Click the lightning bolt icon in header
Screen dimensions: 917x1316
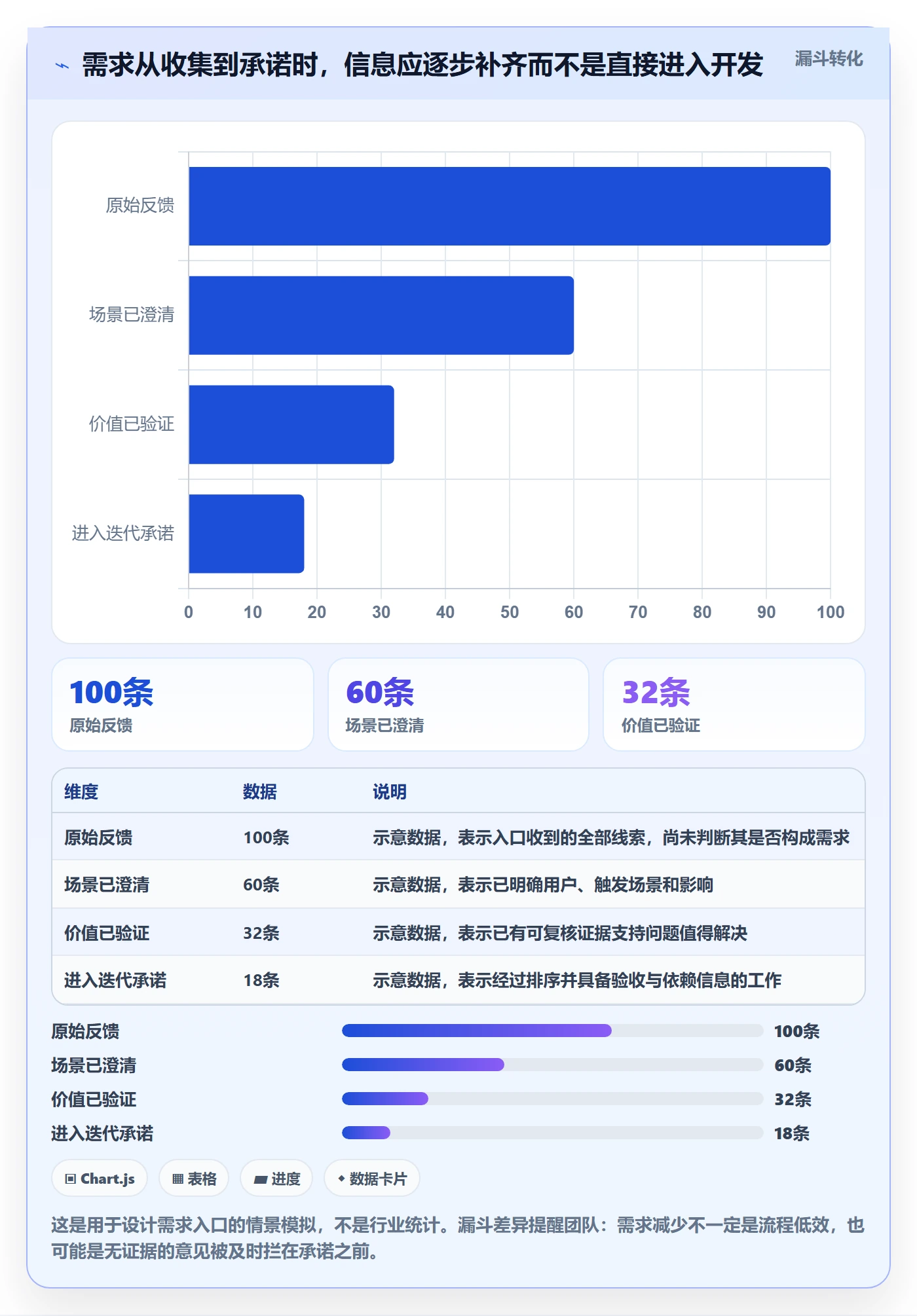click(x=62, y=65)
